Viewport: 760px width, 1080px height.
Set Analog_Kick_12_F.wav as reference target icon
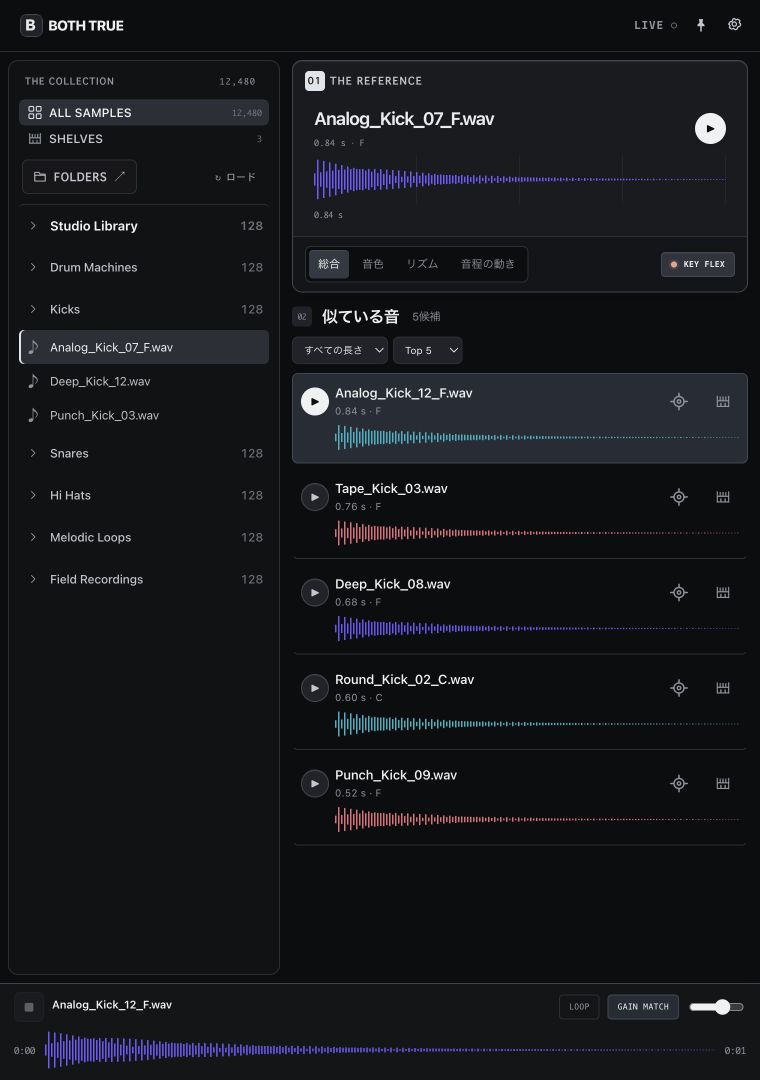(679, 402)
